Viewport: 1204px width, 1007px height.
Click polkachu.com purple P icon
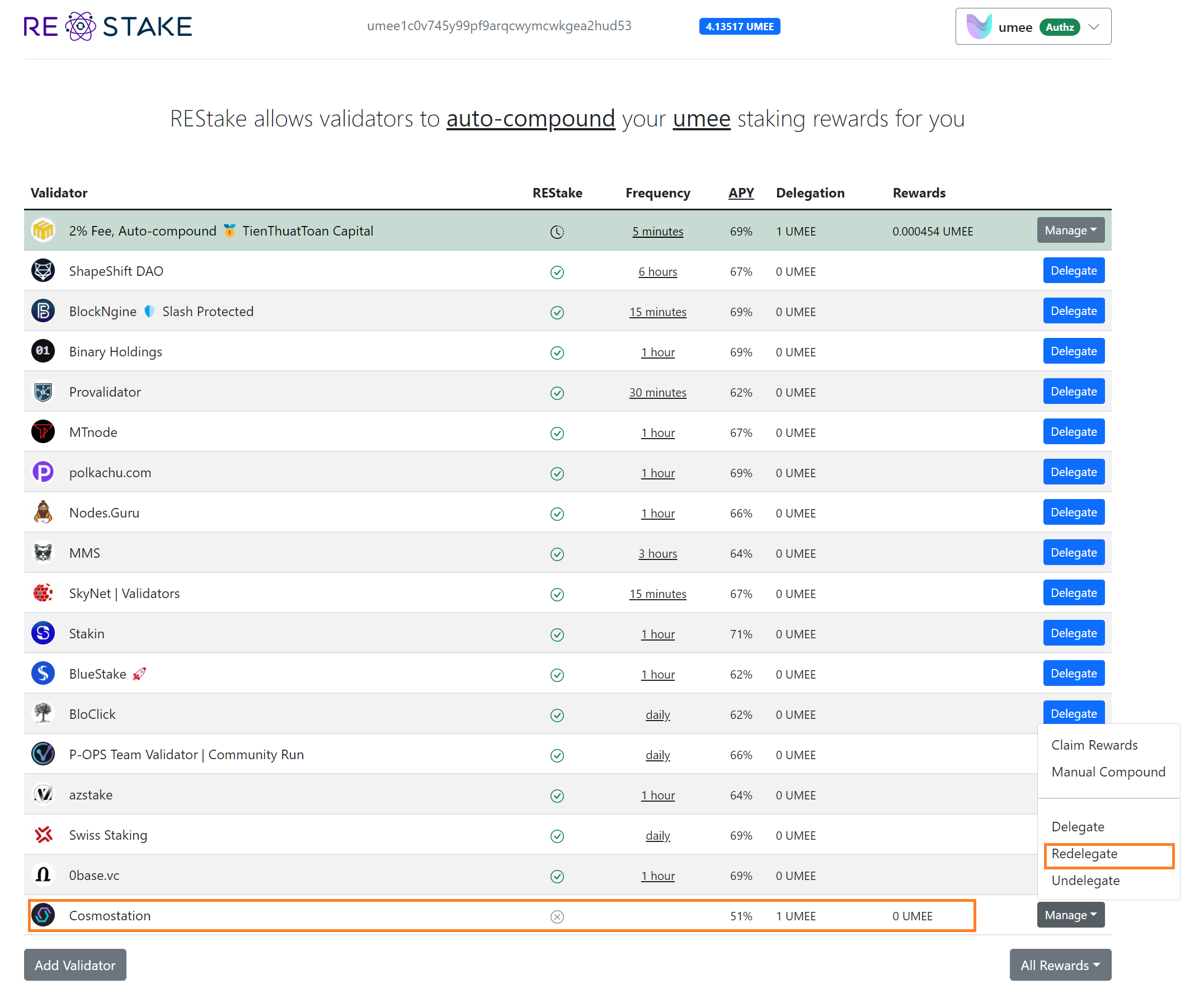click(x=43, y=472)
